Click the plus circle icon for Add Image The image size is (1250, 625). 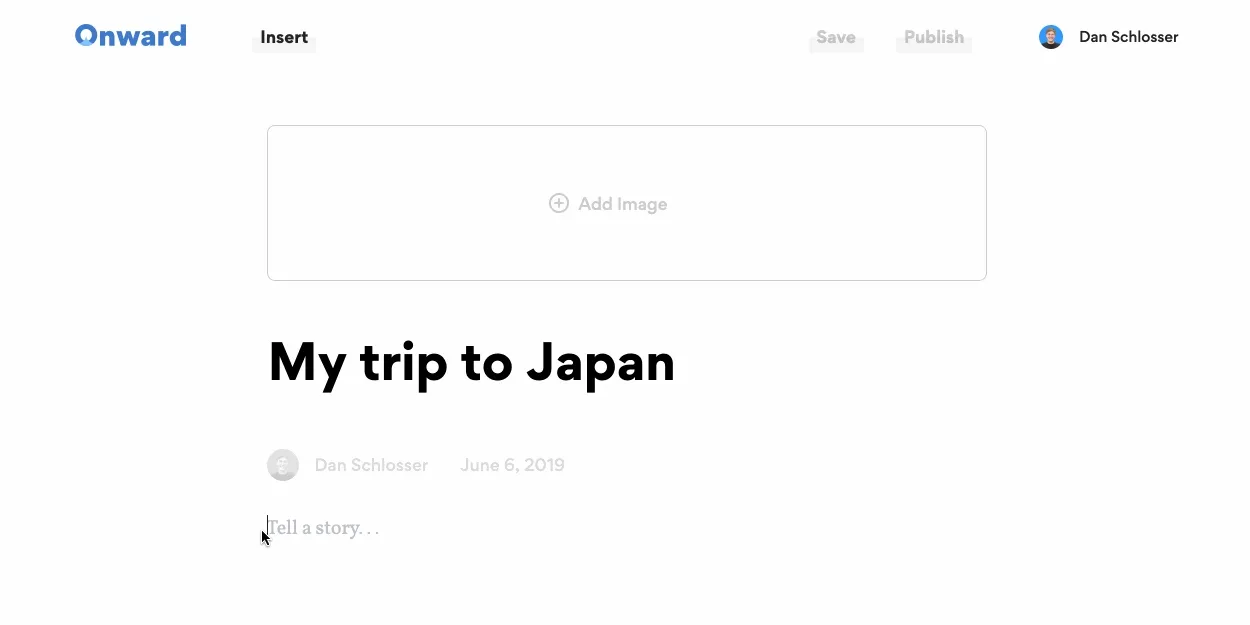point(559,203)
